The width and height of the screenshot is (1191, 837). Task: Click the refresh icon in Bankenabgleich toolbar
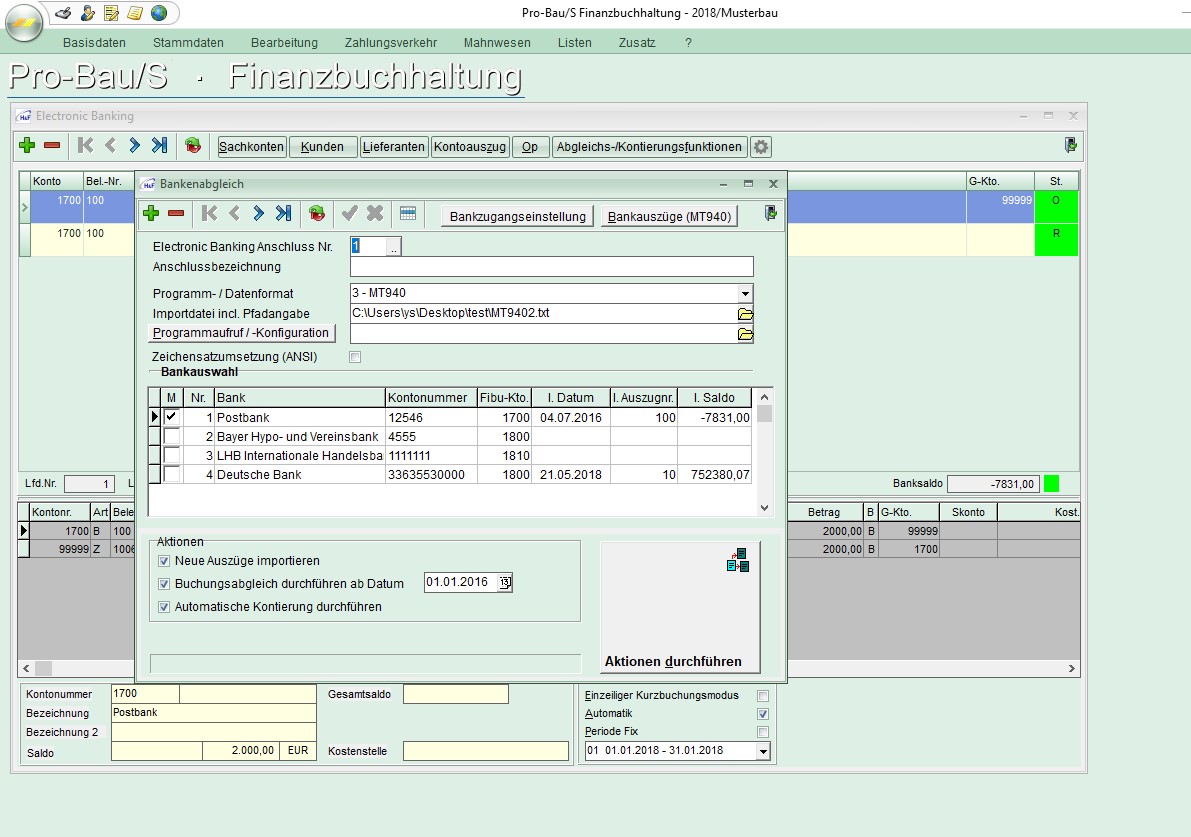pos(317,213)
